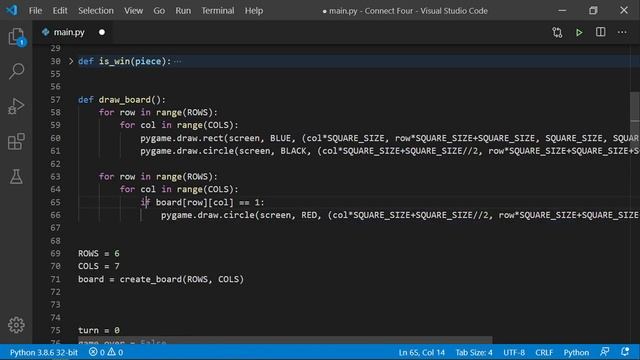This screenshot has height=360, width=640.
Task: Click the pygame.draw.rect code line
Action: (389, 138)
